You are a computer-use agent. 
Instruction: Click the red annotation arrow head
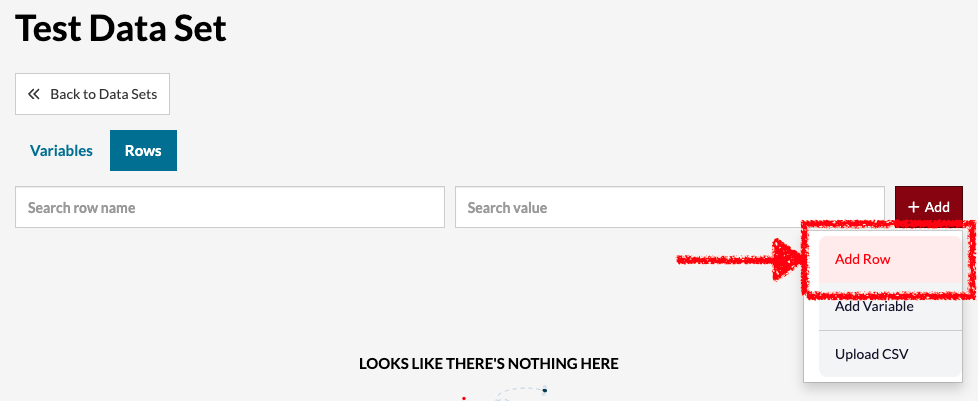(787, 260)
